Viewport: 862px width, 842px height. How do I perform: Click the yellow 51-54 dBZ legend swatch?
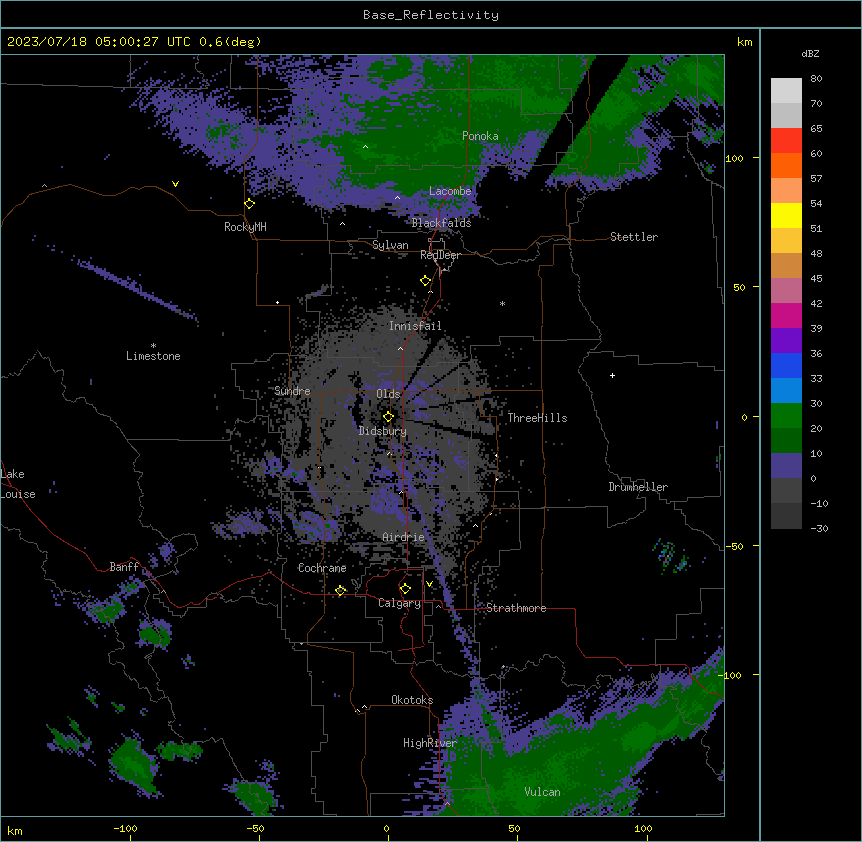pyautogui.click(x=786, y=215)
